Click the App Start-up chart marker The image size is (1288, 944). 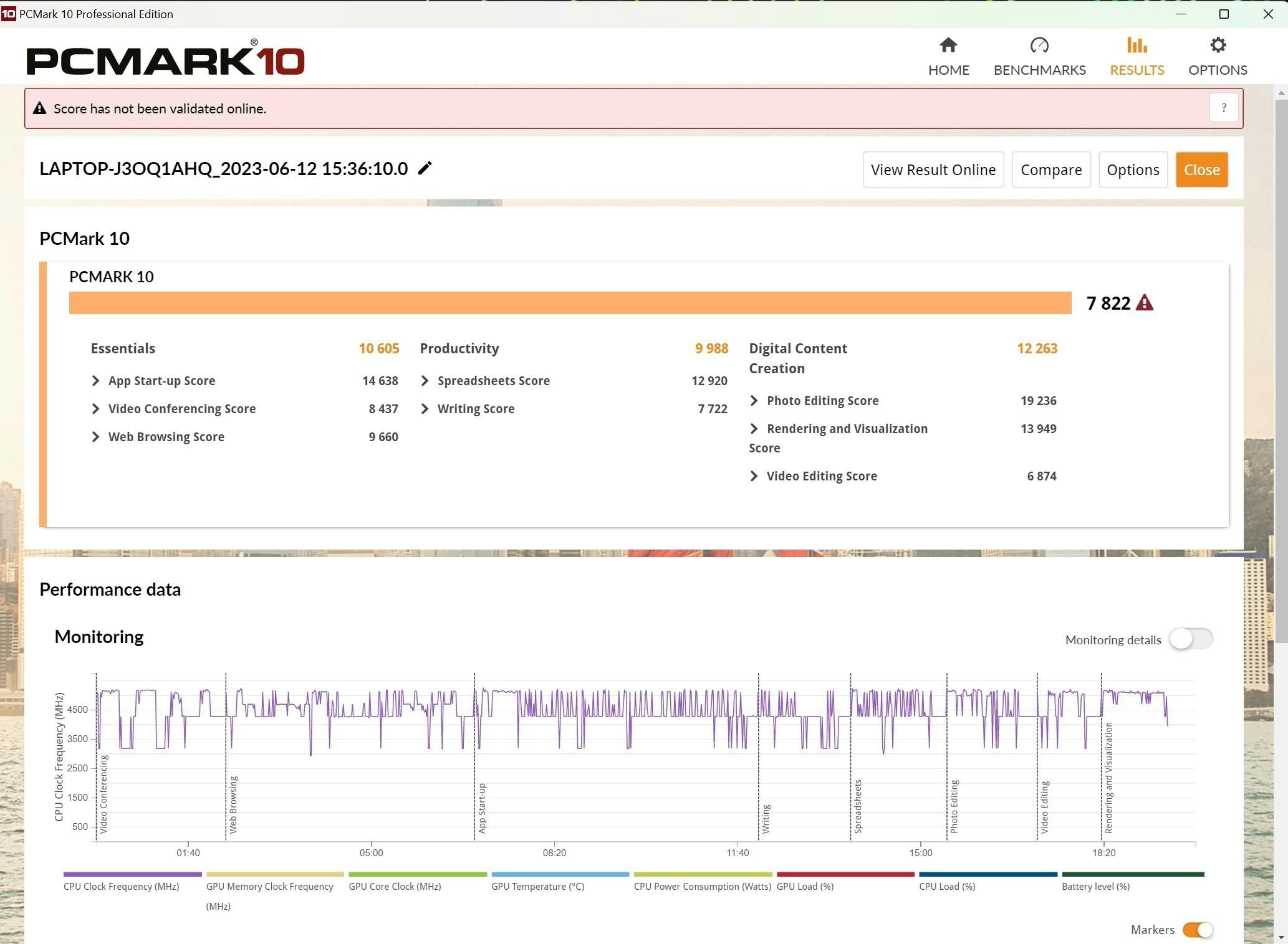point(482,808)
